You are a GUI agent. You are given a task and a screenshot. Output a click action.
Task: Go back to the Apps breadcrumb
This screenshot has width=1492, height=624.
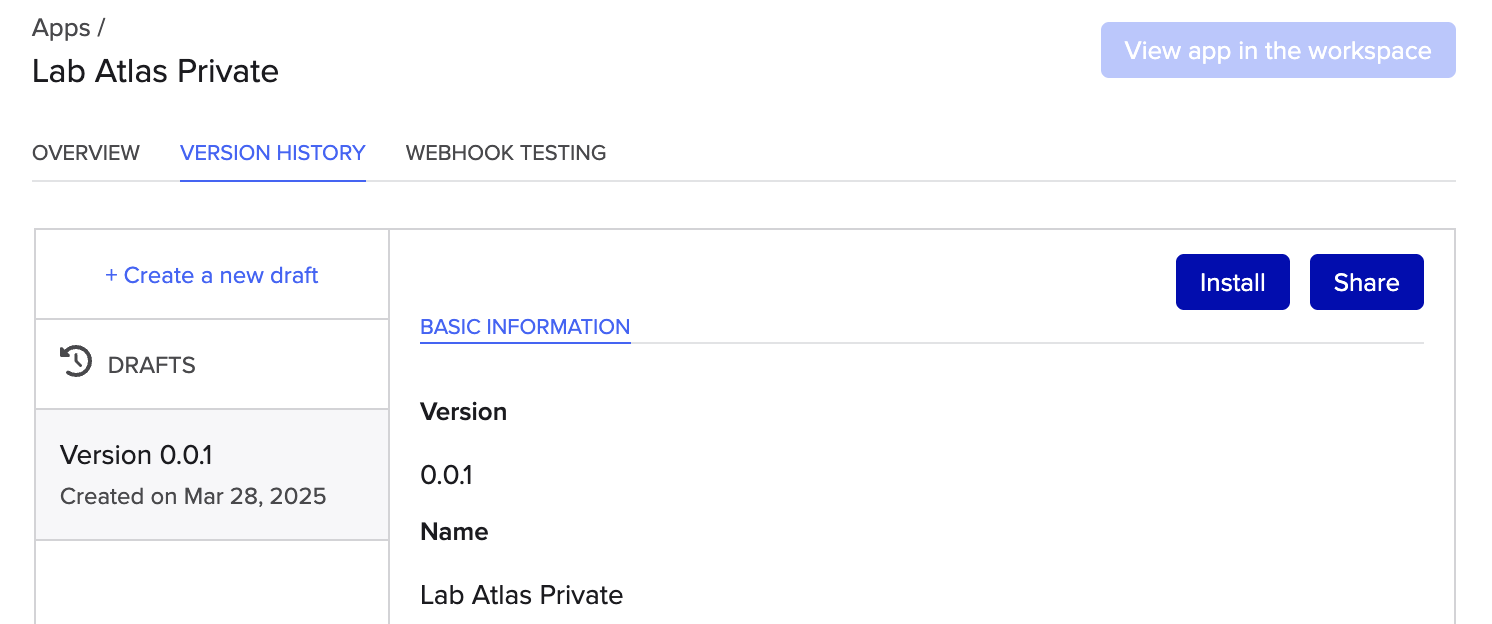pos(61,28)
